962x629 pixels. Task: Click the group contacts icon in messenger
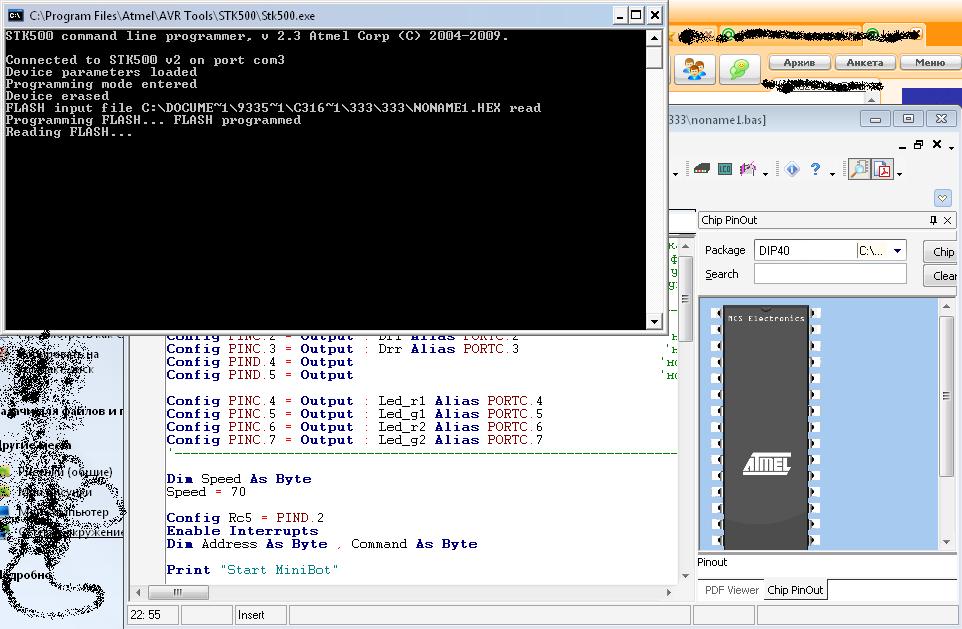coord(694,69)
